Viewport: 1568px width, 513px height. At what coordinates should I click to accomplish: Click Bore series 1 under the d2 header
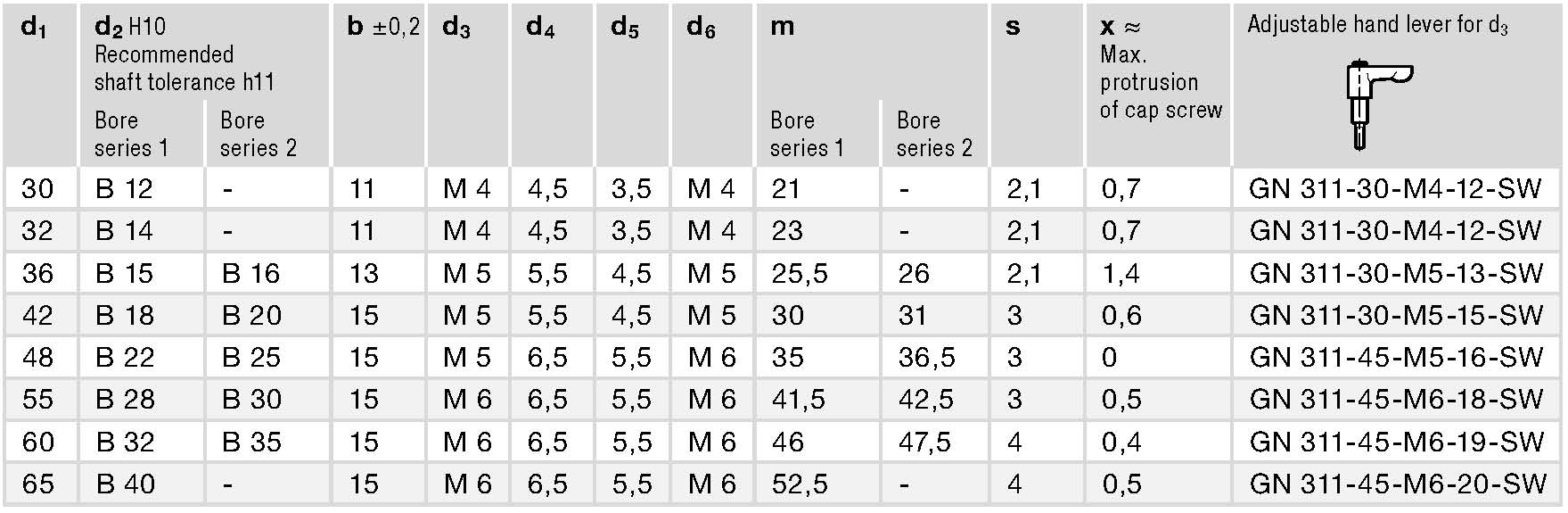pyautogui.click(x=131, y=134)
